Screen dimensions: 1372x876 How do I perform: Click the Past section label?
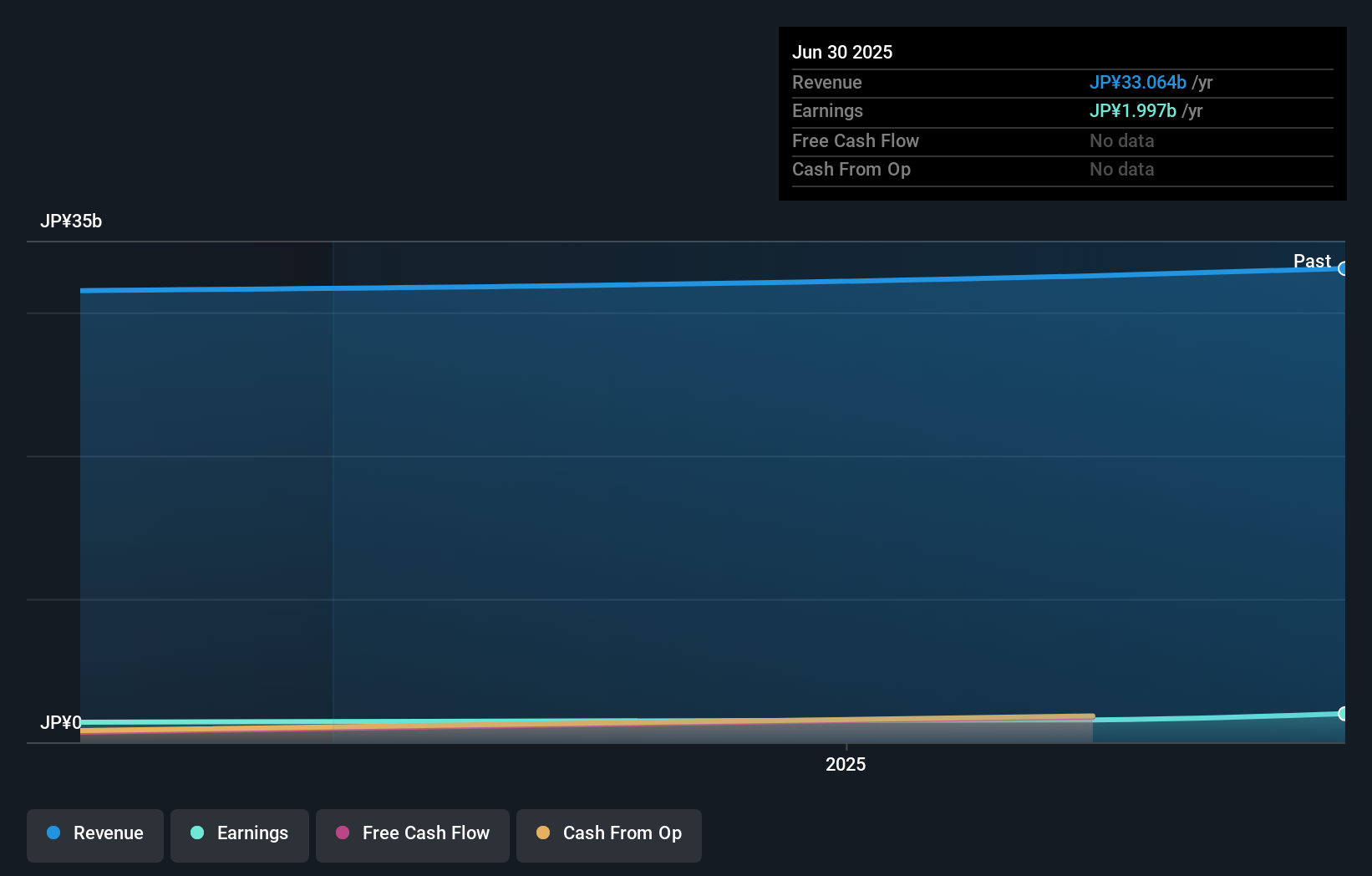[1312, 262]
